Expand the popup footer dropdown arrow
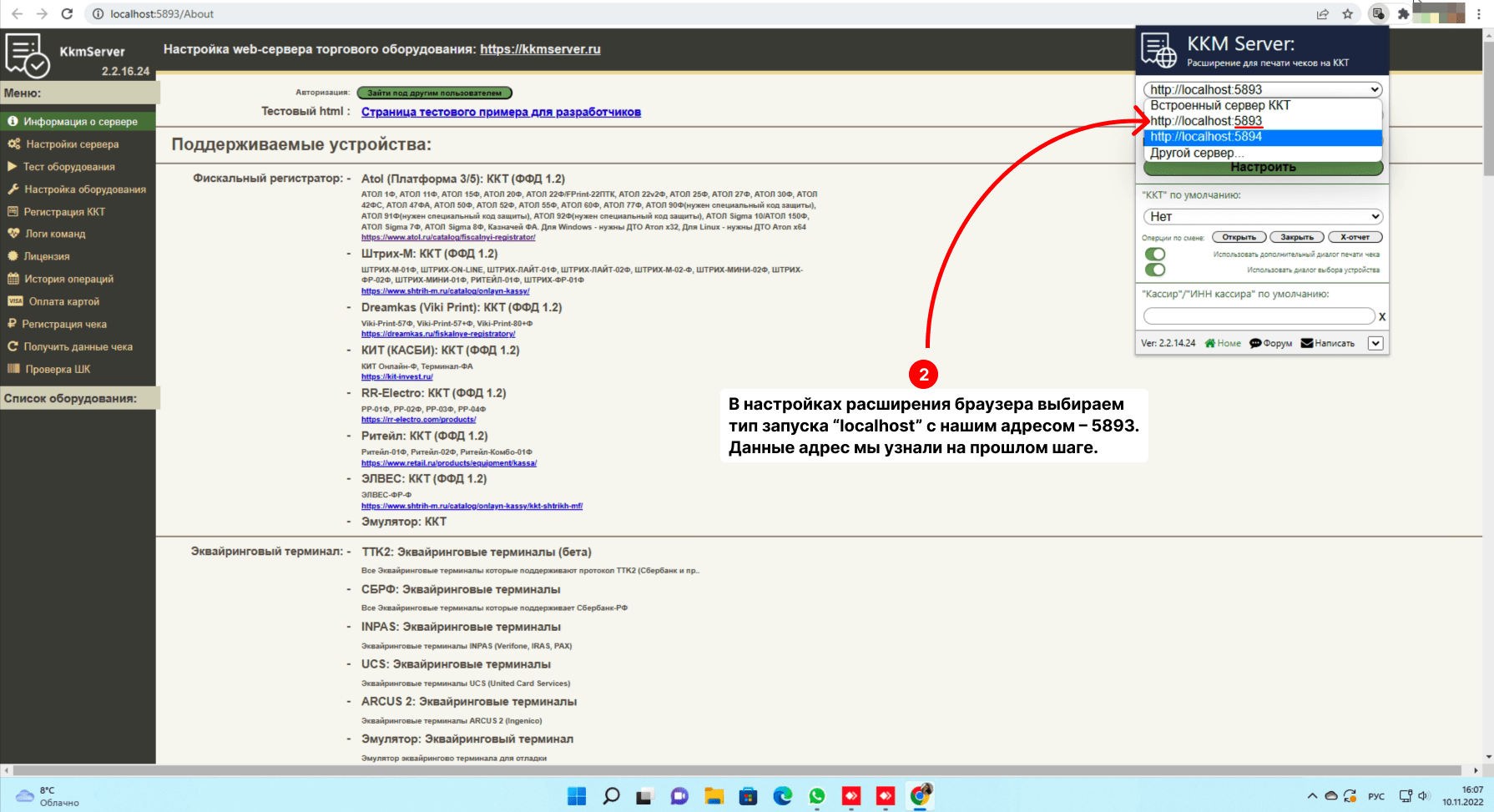 [1375, 343]
